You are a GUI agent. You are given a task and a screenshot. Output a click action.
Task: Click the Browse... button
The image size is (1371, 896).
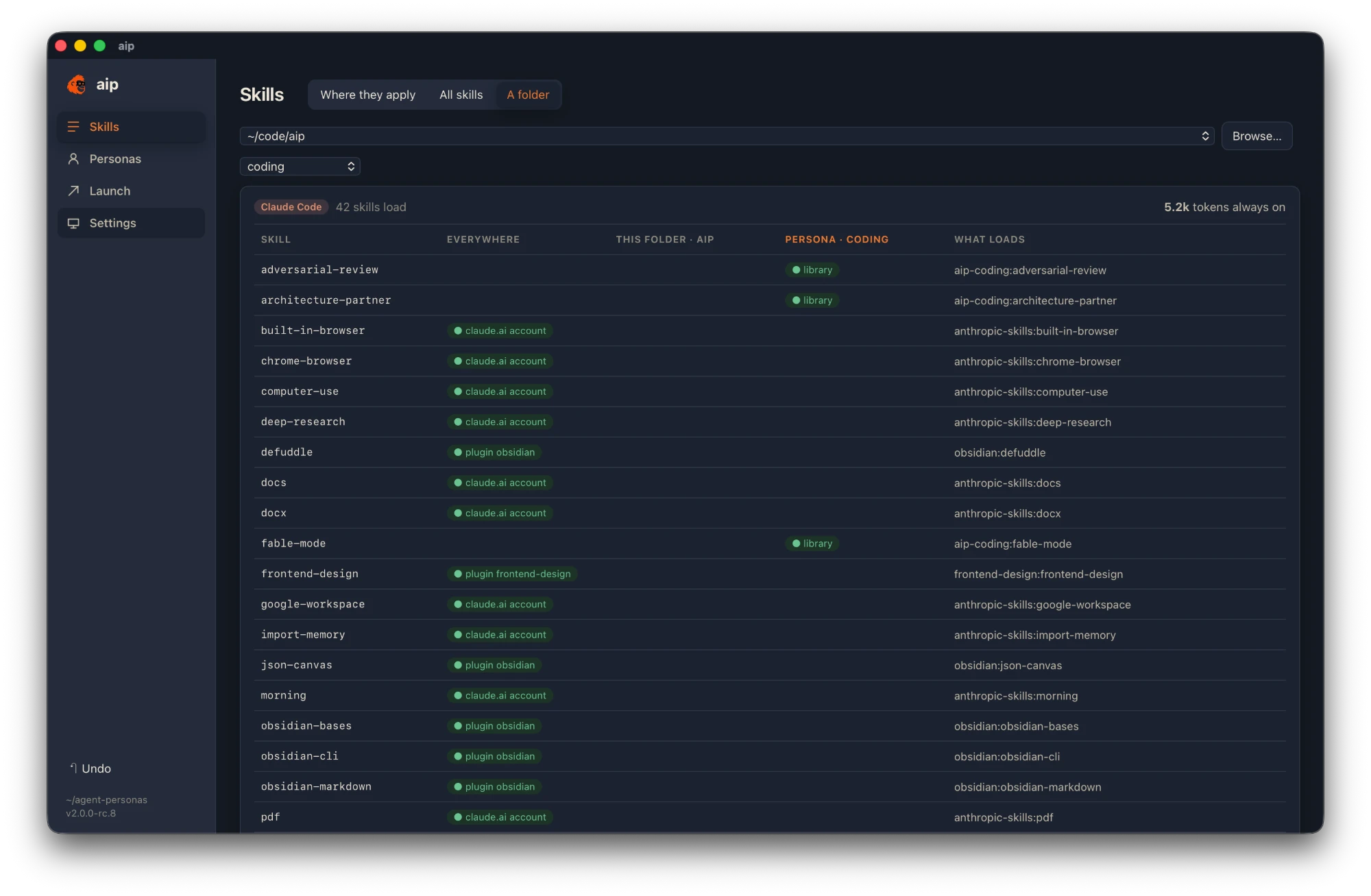tap(1257, 136)
